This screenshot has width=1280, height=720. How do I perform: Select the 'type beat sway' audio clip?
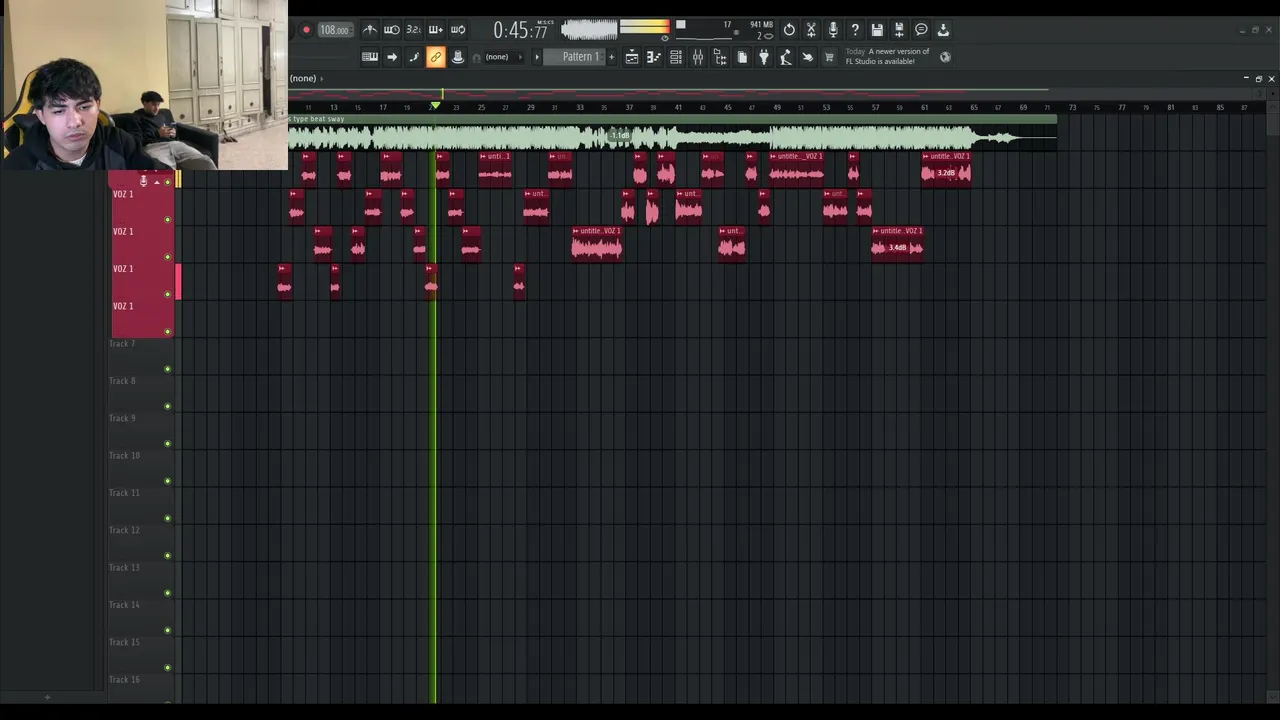tap(672, 132)
